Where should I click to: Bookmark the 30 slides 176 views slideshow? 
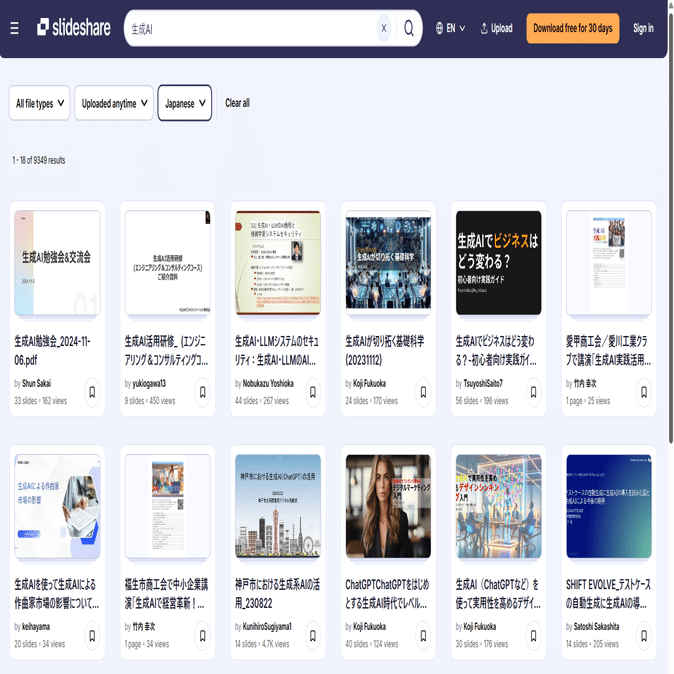click(533, 635)
